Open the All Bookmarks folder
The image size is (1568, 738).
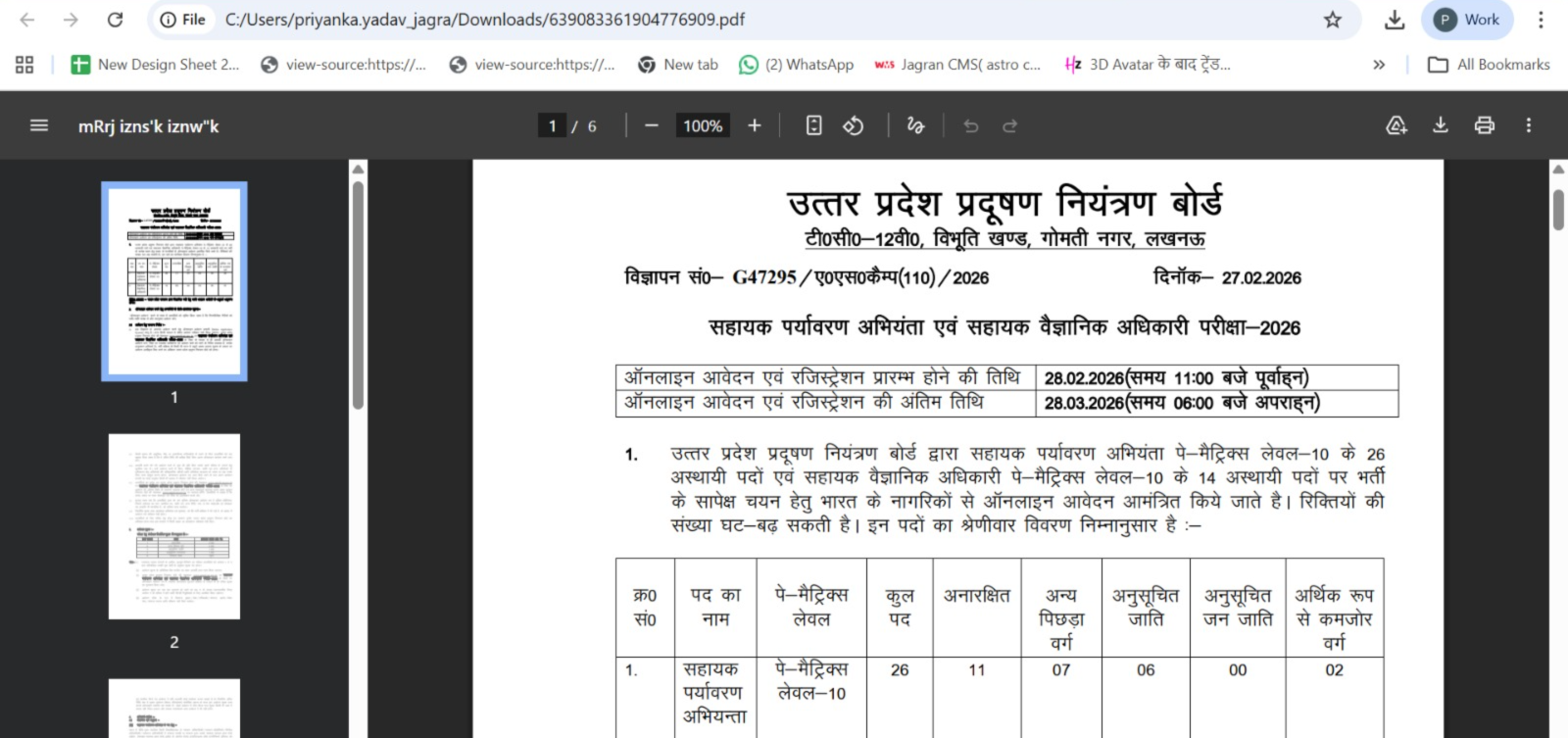1489,65
